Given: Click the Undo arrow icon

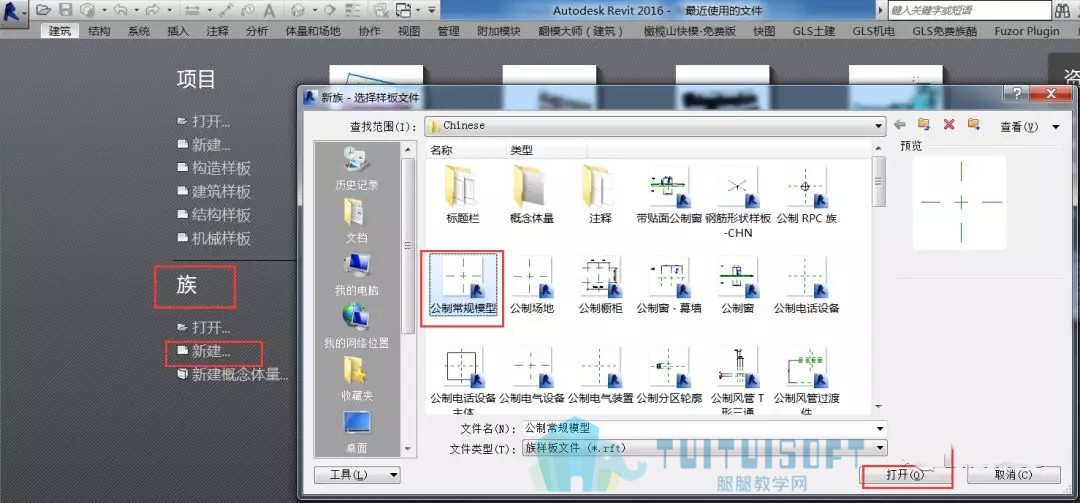Looking at the screenshot, I should [120, 10].
